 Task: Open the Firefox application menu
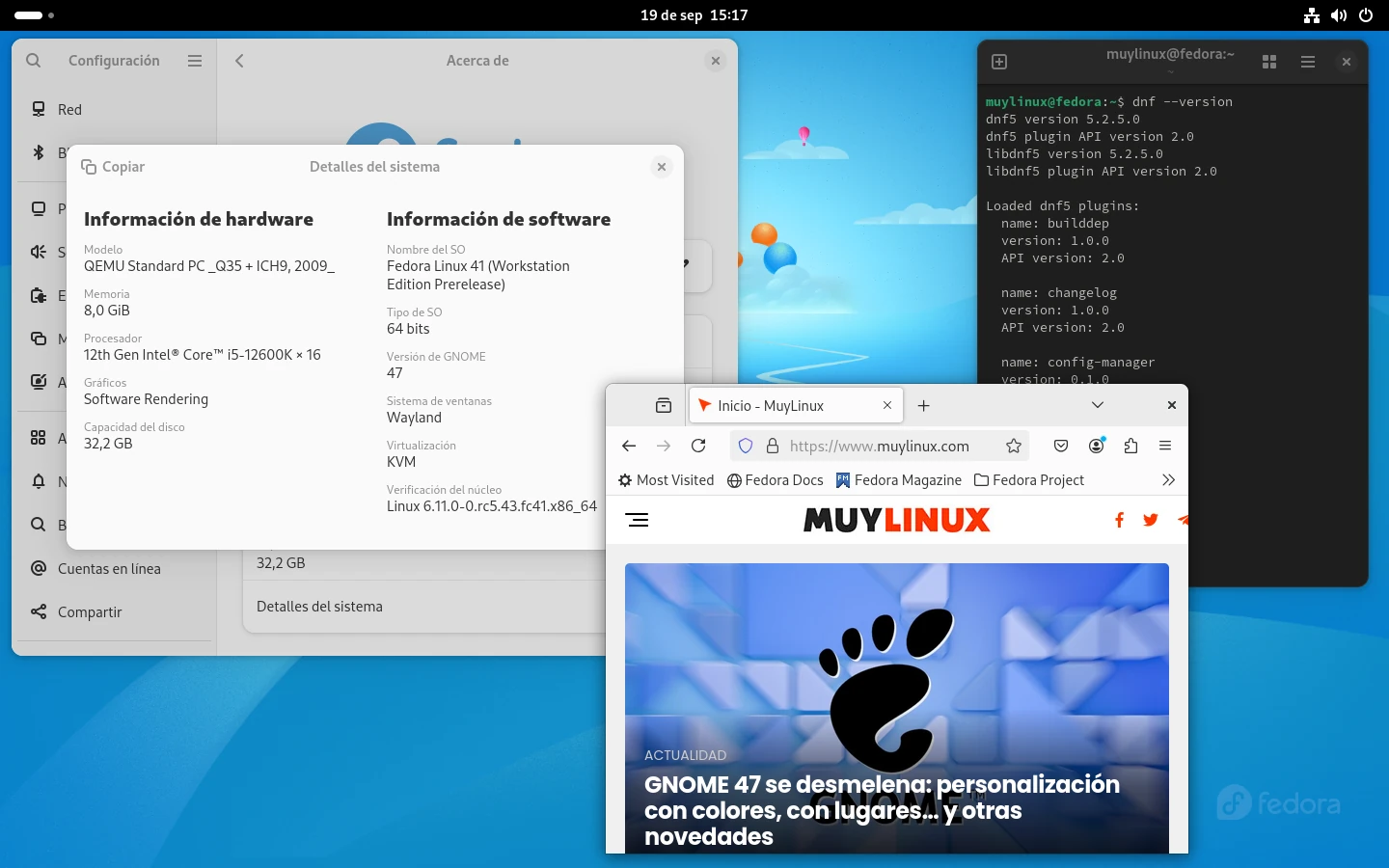[1165, 446]
